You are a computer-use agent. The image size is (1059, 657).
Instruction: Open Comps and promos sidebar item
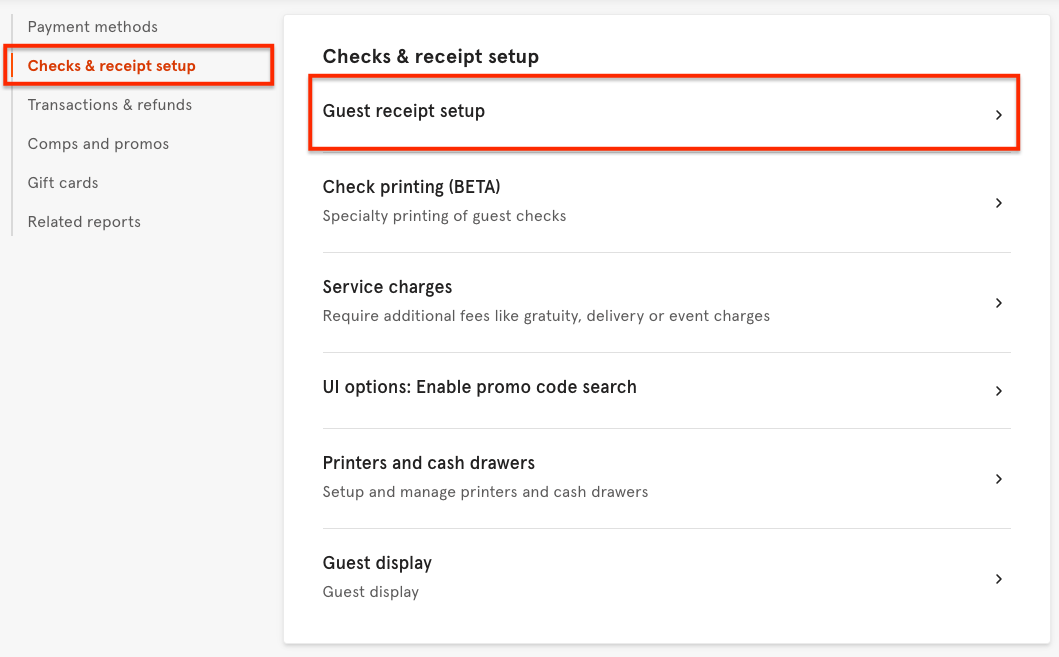tap(98, 144)
